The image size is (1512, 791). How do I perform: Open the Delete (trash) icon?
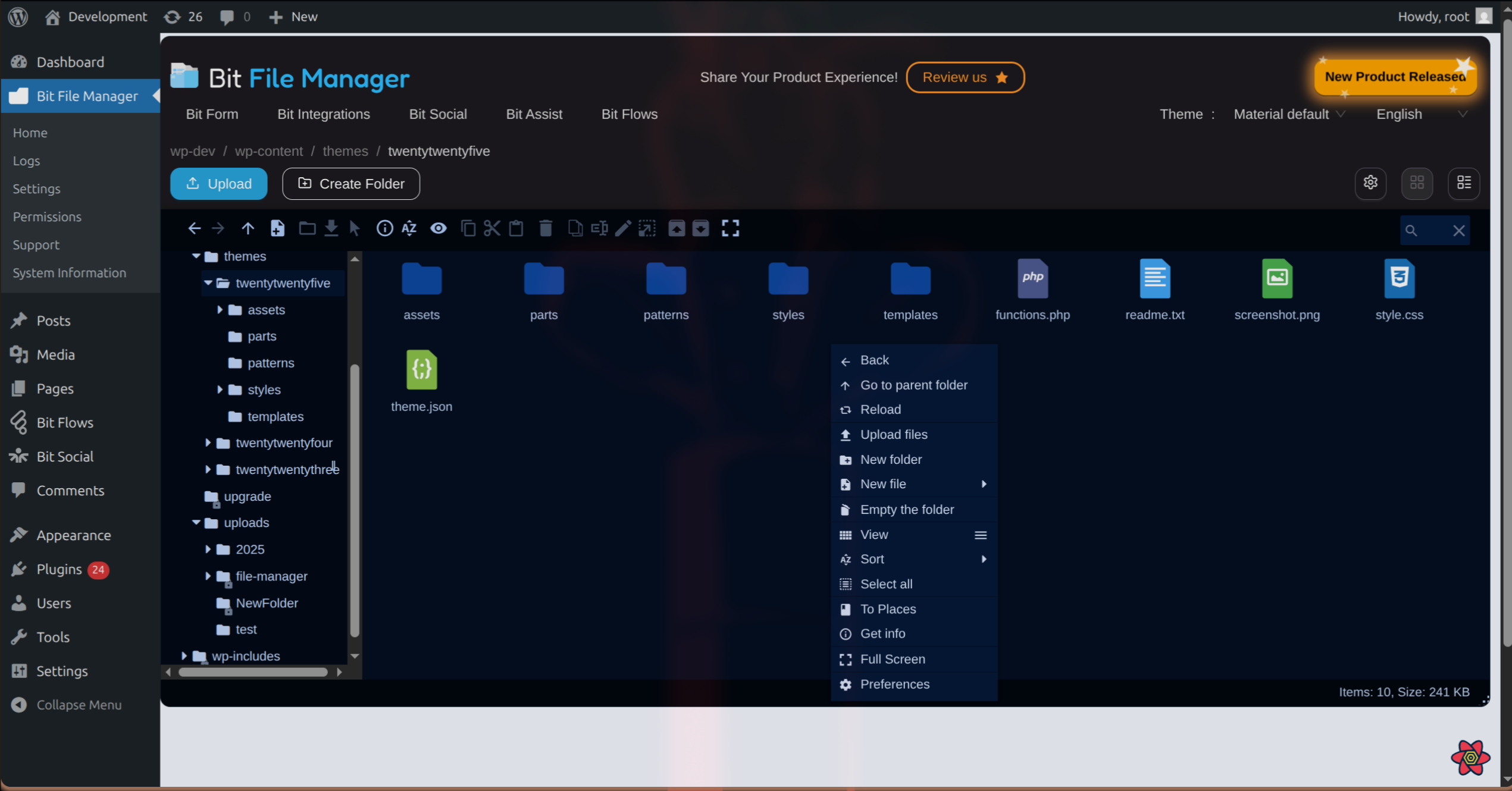point(545,228)
